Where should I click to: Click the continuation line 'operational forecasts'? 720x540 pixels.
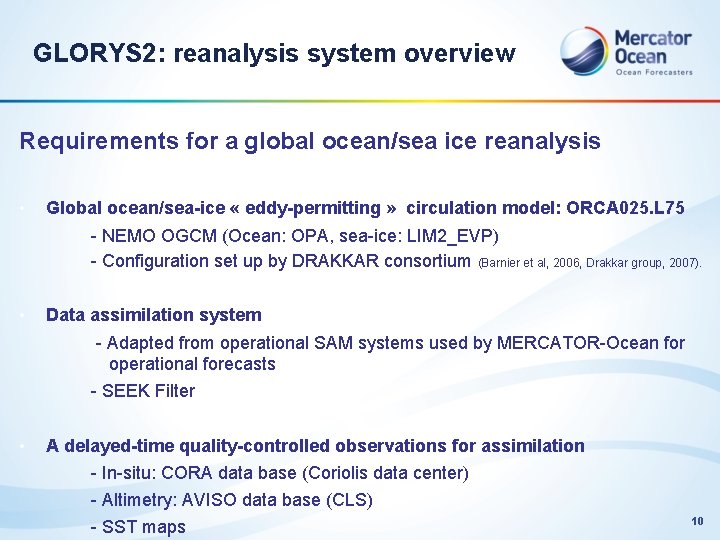click(x=192, y=364)
